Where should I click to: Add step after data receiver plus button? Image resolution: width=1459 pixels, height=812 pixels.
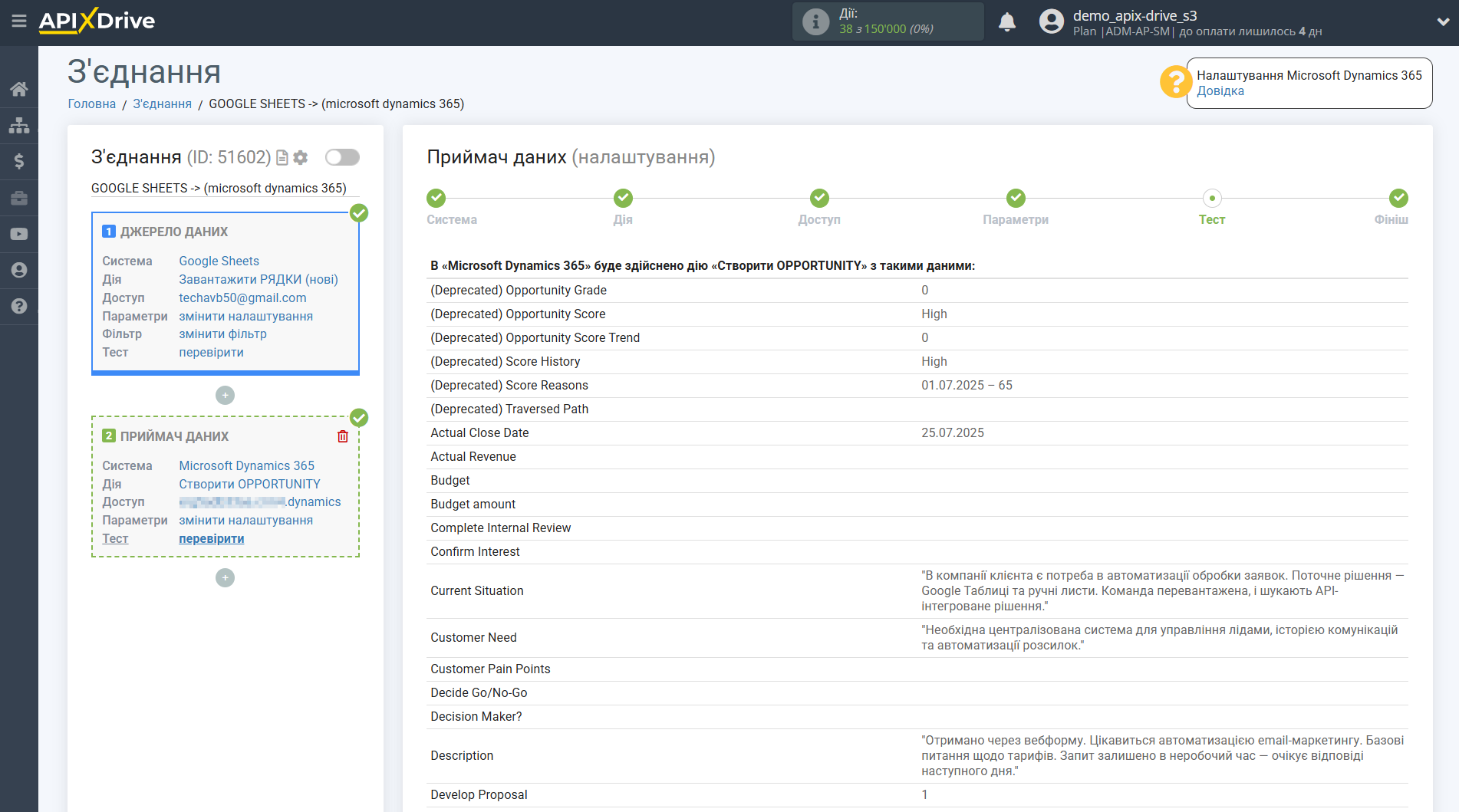tap(225, 577)
